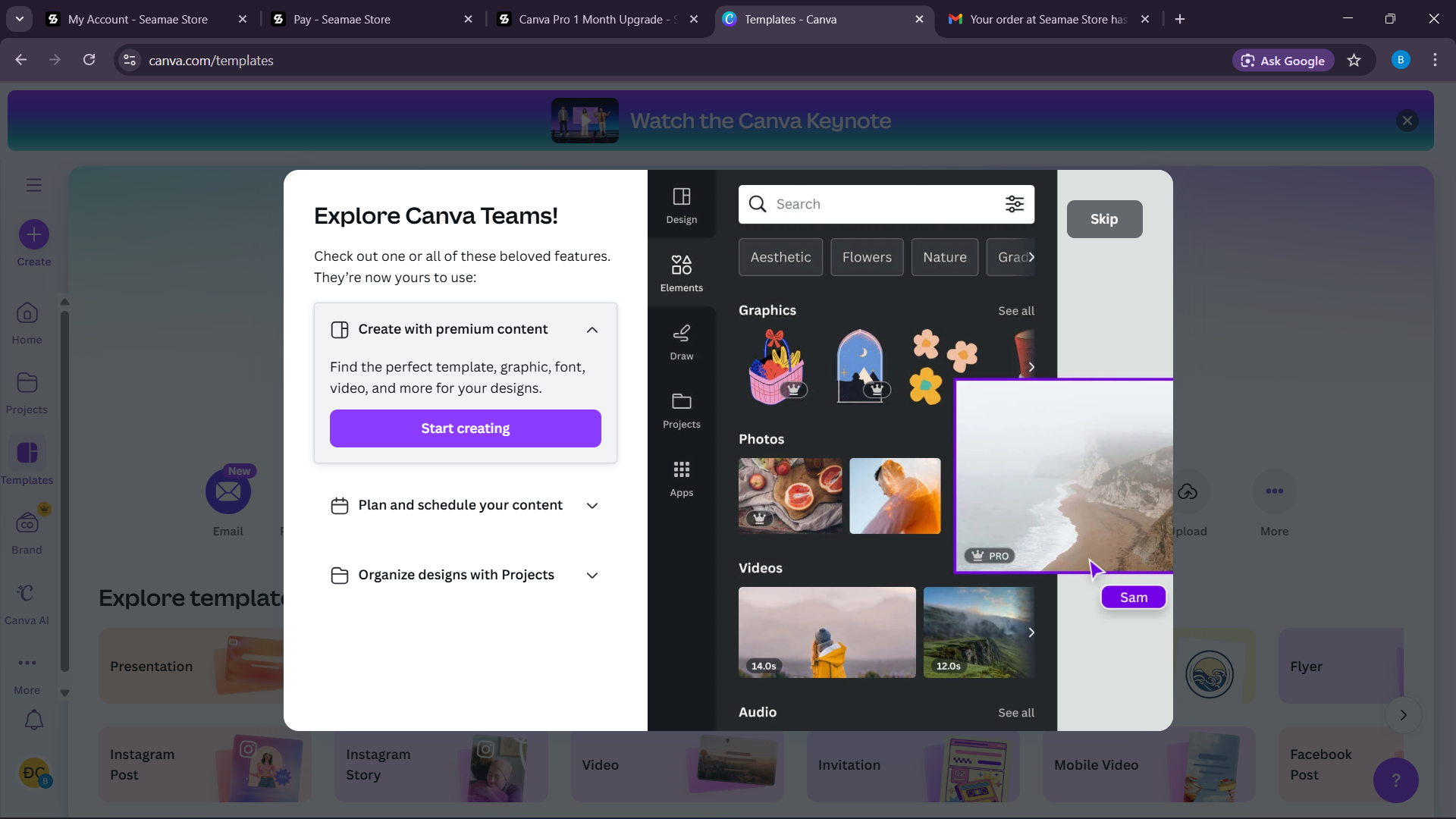The image size is (1456, 819).
Task: Close the Canva Keynote banner
Action: (x=1407, y=121)
